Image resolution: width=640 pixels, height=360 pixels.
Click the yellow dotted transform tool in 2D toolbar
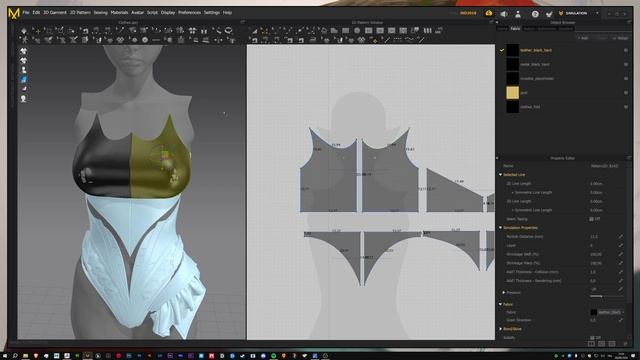264,31
